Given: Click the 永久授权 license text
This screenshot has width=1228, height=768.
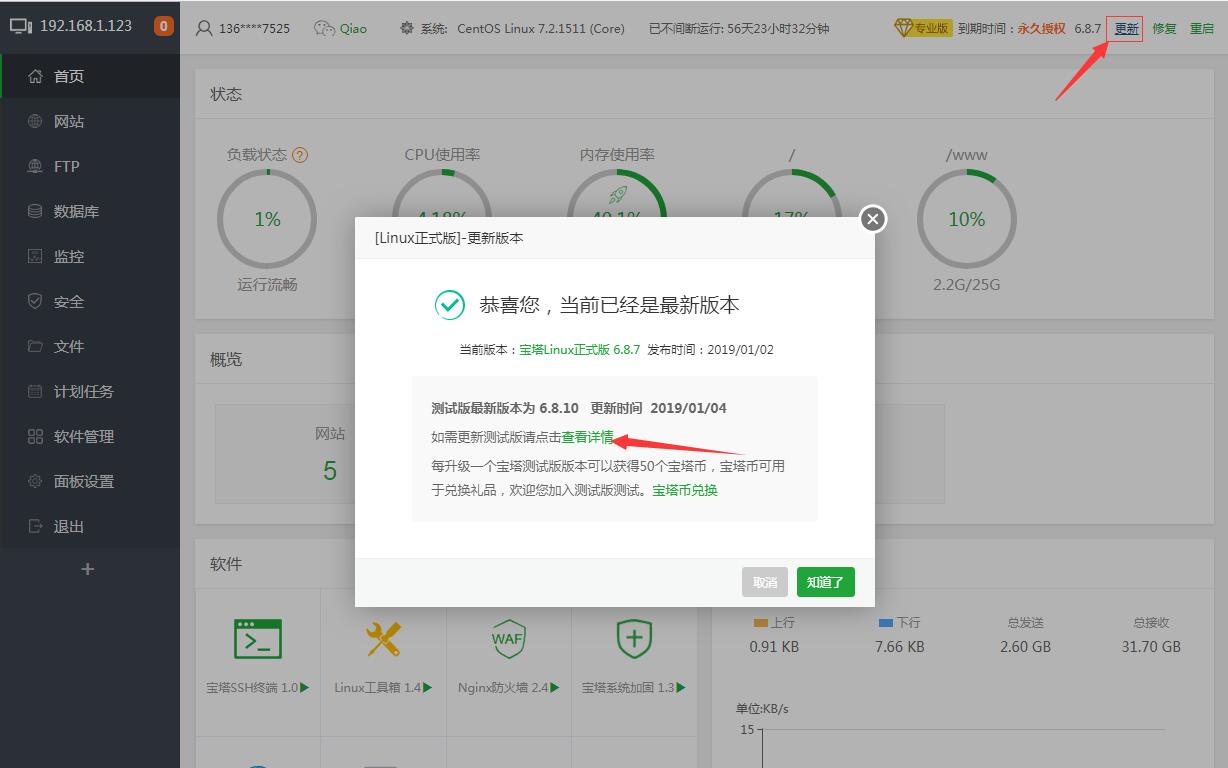Looking at the screenshot, I should click(1042, 28).
